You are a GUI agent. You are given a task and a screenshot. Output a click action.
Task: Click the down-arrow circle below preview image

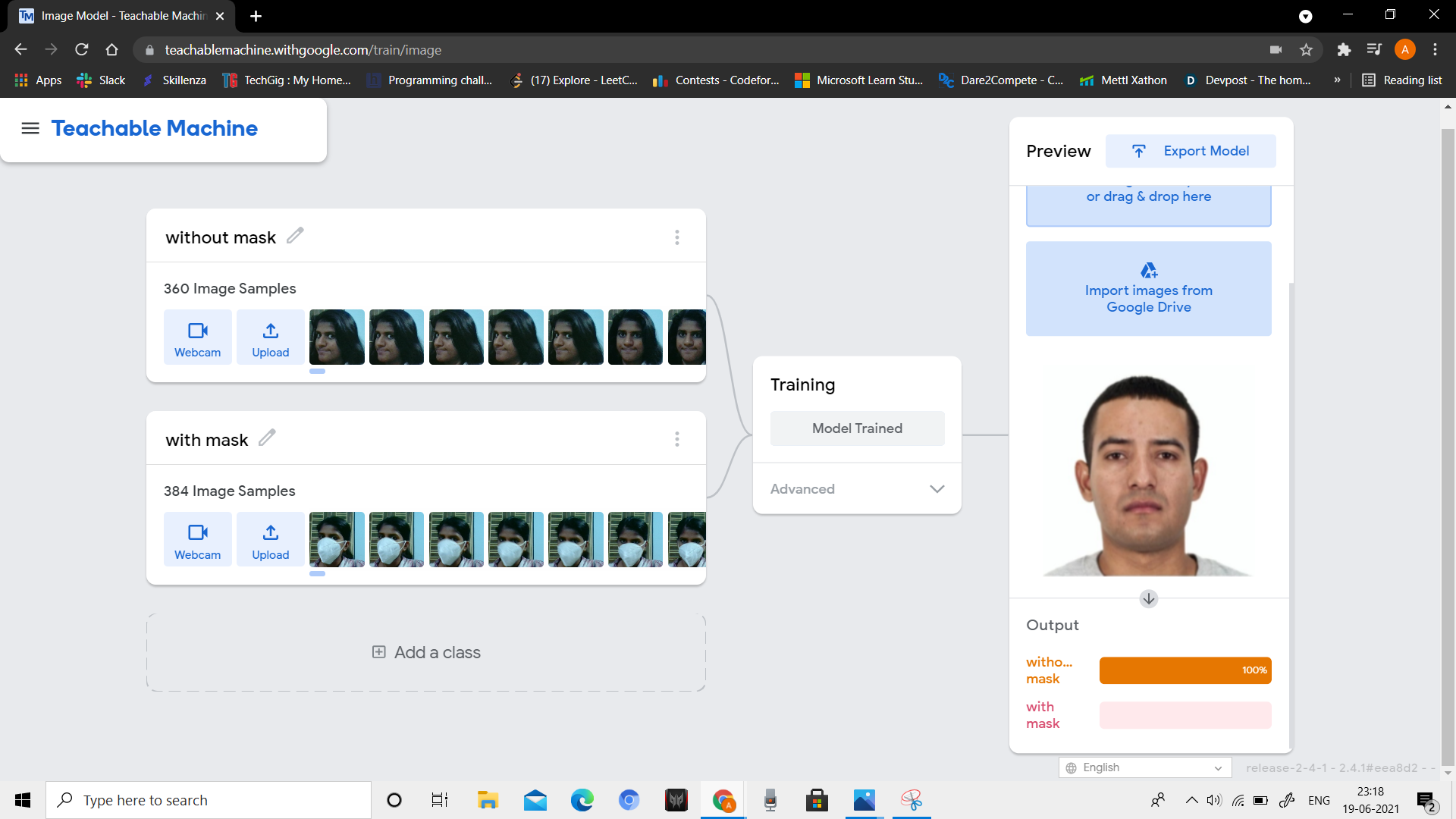(1148, 599)
